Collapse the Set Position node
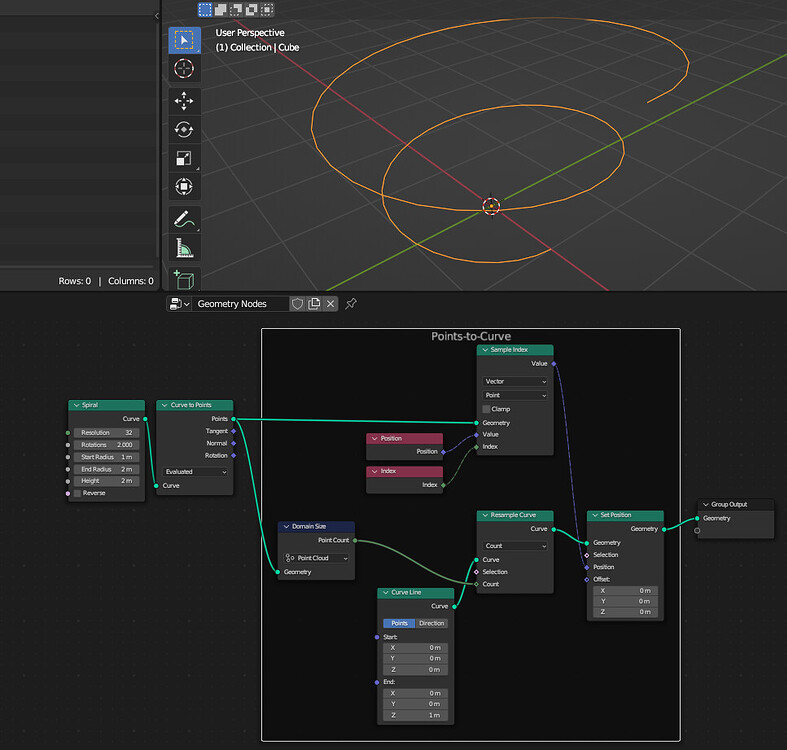Viewport: 787px width, 750px height. click(x=595, y=515)
